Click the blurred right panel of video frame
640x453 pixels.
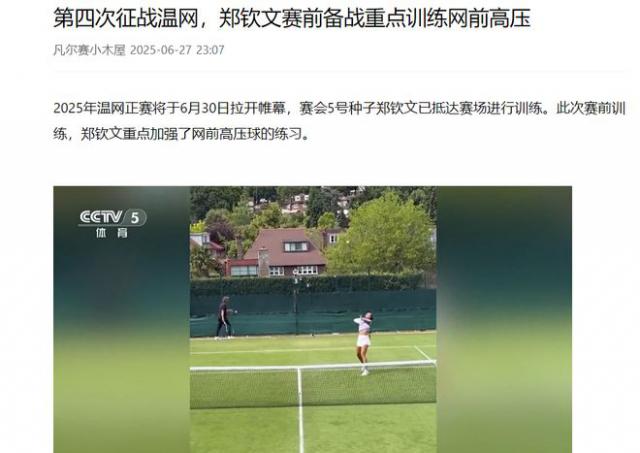[504, 319]
